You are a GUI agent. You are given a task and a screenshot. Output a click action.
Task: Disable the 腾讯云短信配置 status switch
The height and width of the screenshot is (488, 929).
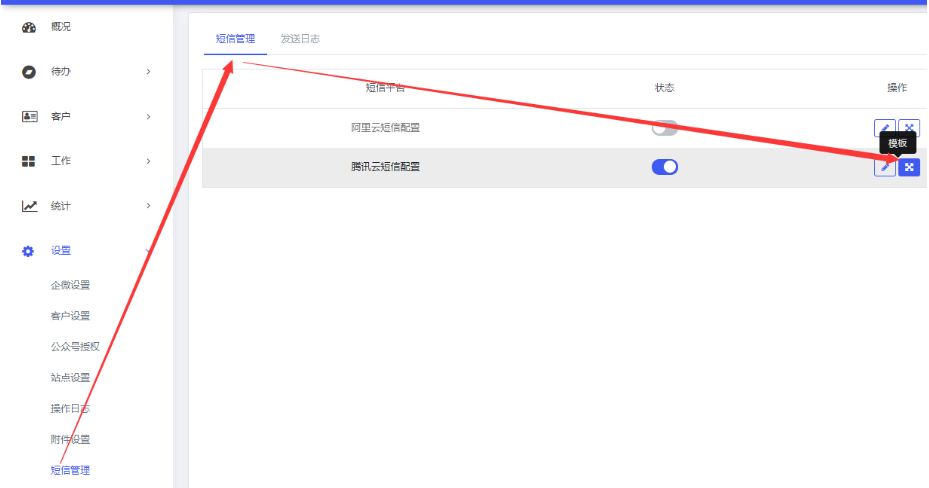[664, 167]
